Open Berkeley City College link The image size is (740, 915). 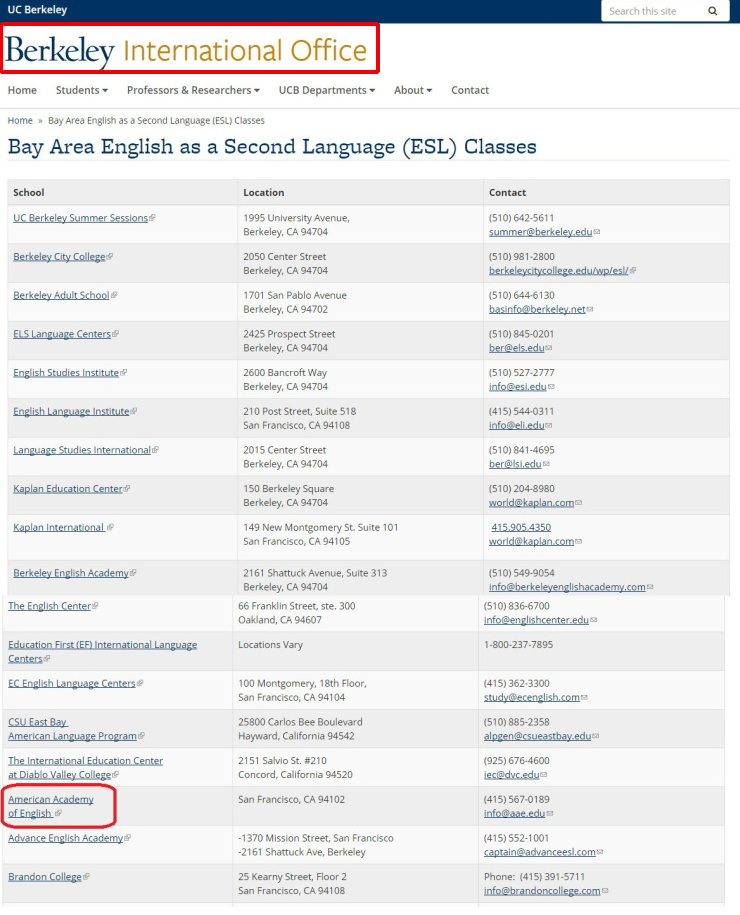click(x=60, y=257)
